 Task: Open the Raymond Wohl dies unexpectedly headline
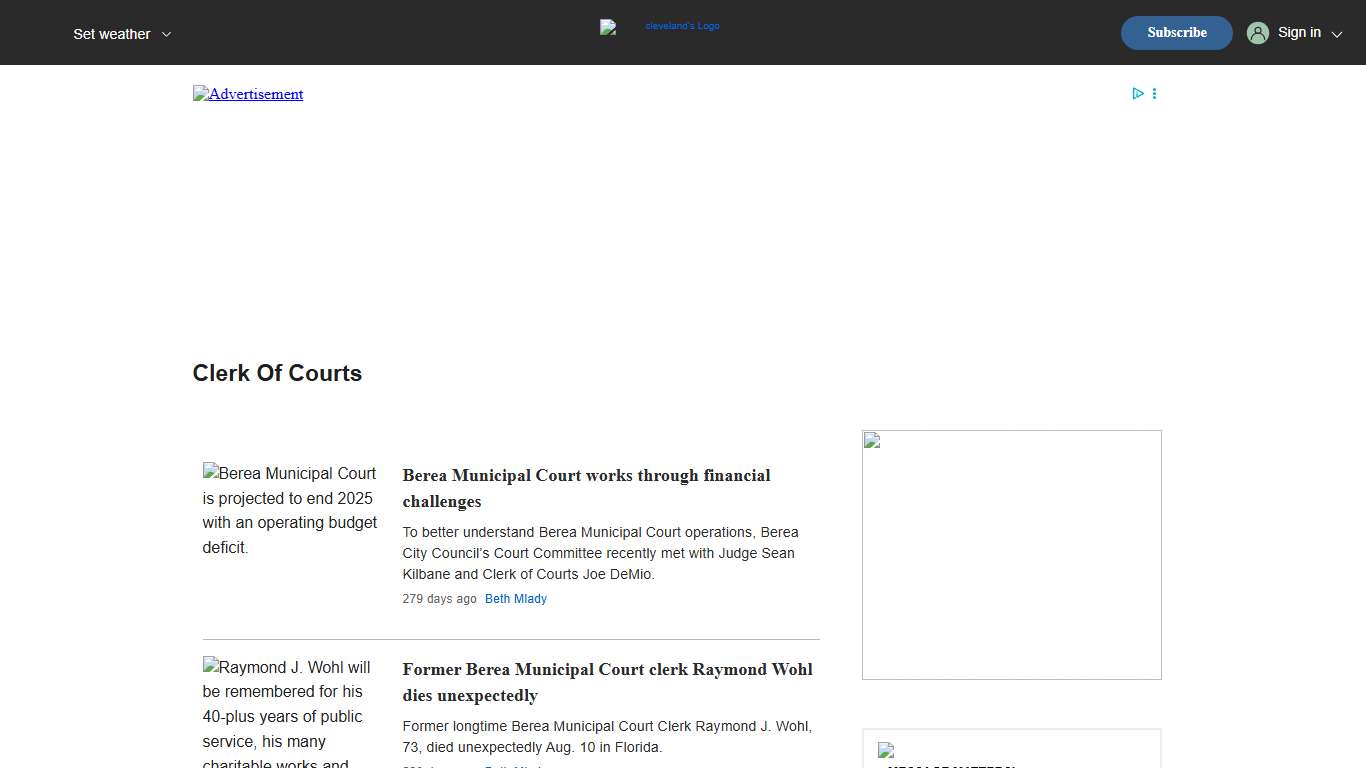click(607, 682)
